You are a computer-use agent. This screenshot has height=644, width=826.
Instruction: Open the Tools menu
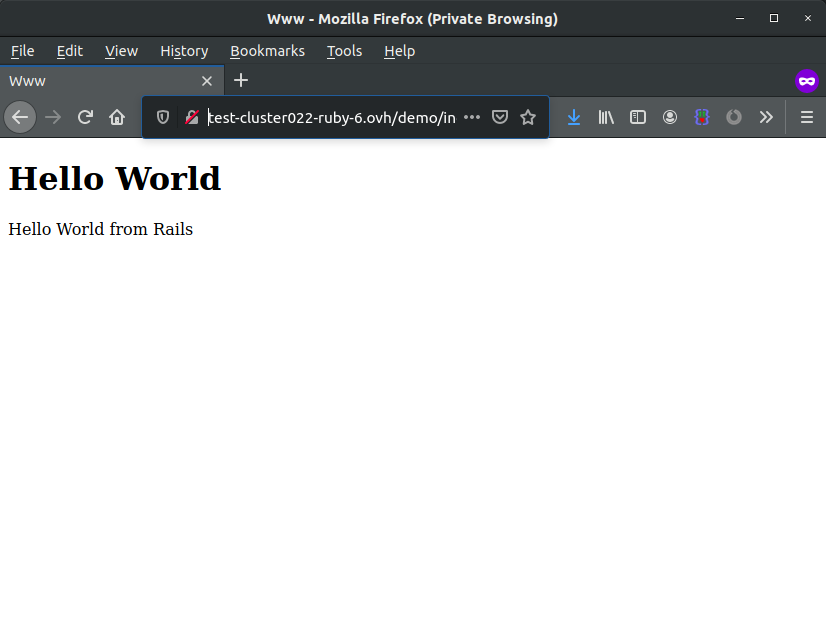[344, 51]
